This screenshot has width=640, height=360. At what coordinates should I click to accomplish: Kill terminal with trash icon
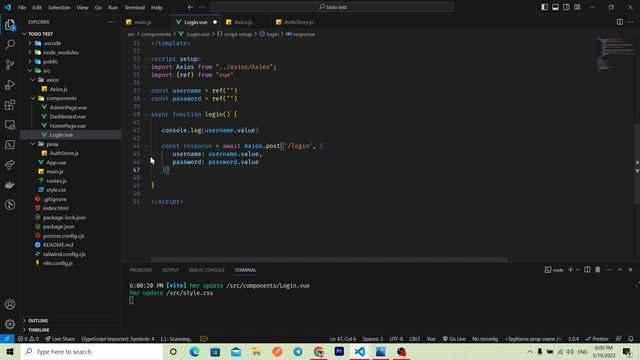(598, 270)
